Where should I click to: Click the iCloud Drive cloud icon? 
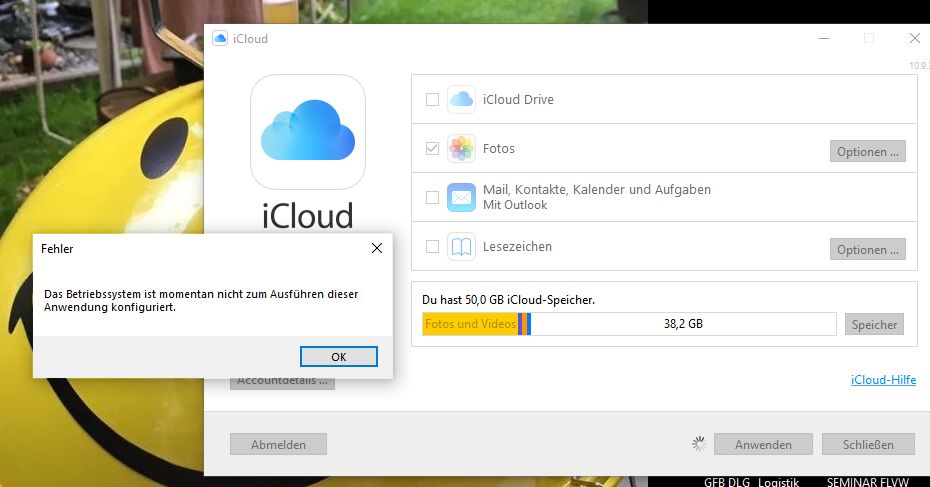(x=461, y=99)
